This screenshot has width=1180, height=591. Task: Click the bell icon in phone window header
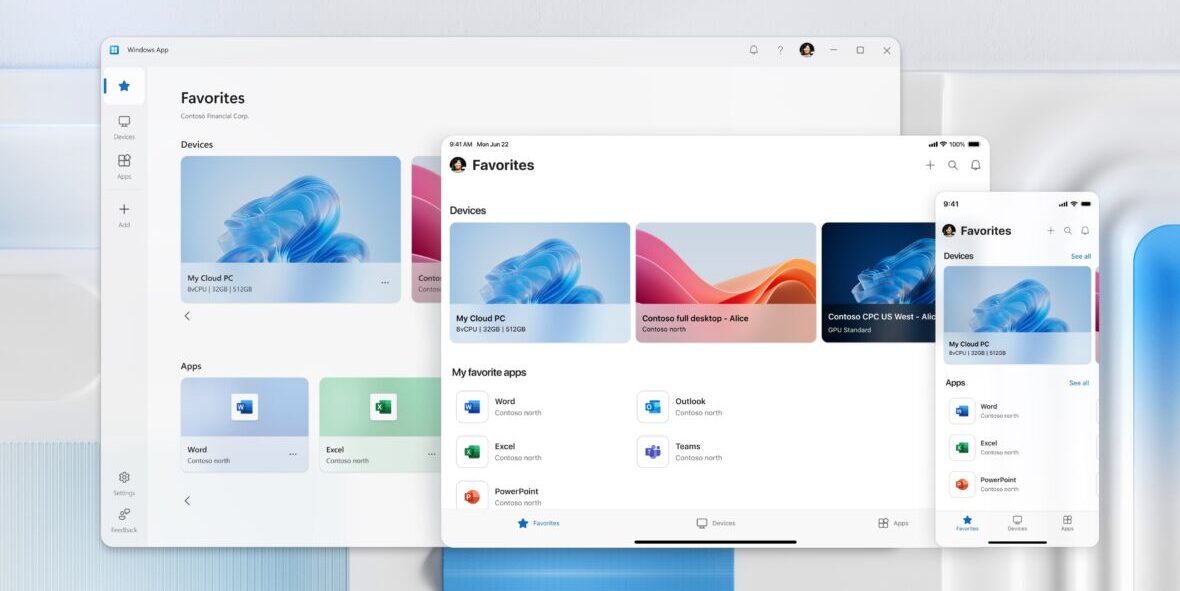1085,230
